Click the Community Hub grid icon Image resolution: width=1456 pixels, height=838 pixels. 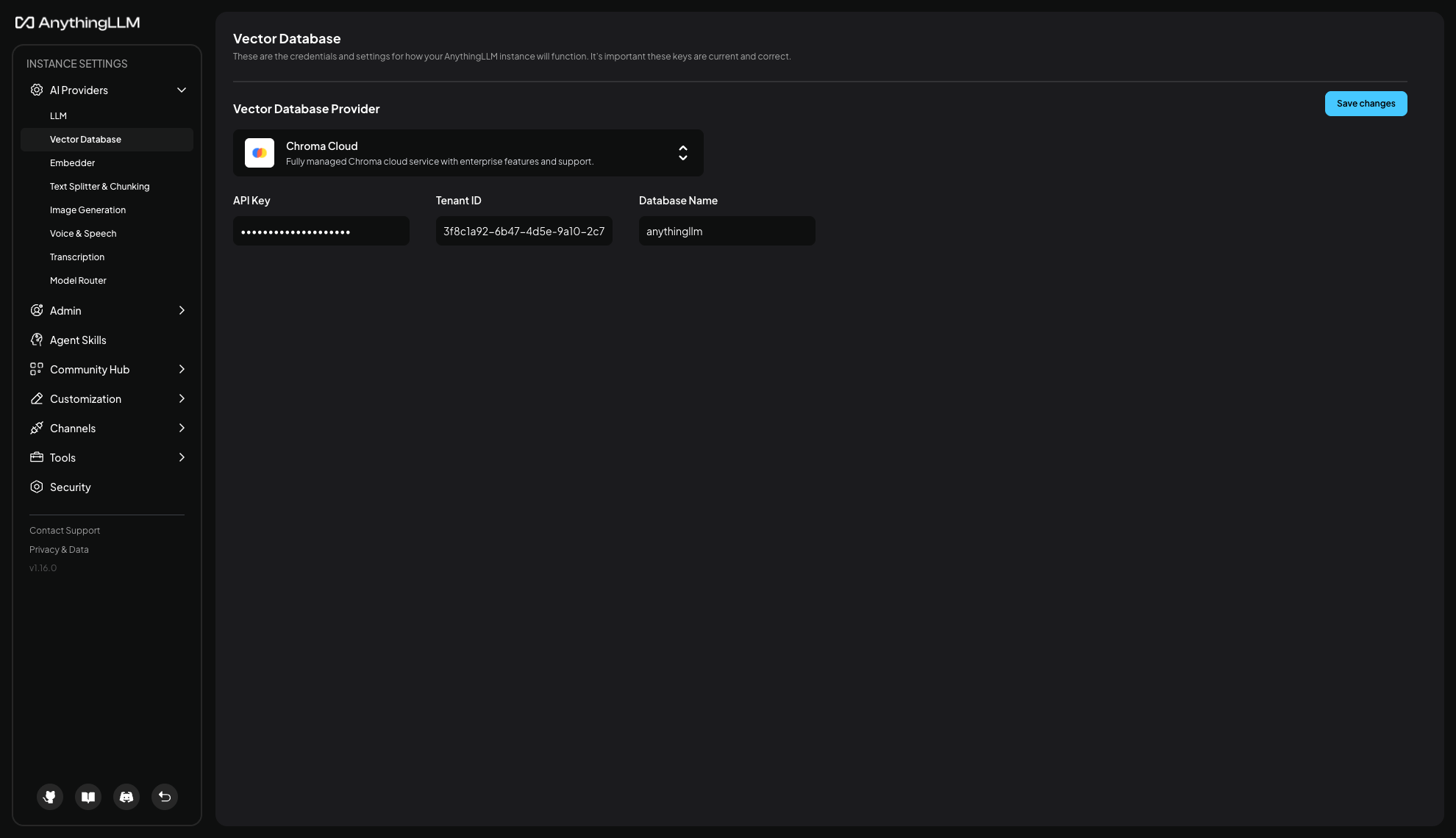[37, 369]
